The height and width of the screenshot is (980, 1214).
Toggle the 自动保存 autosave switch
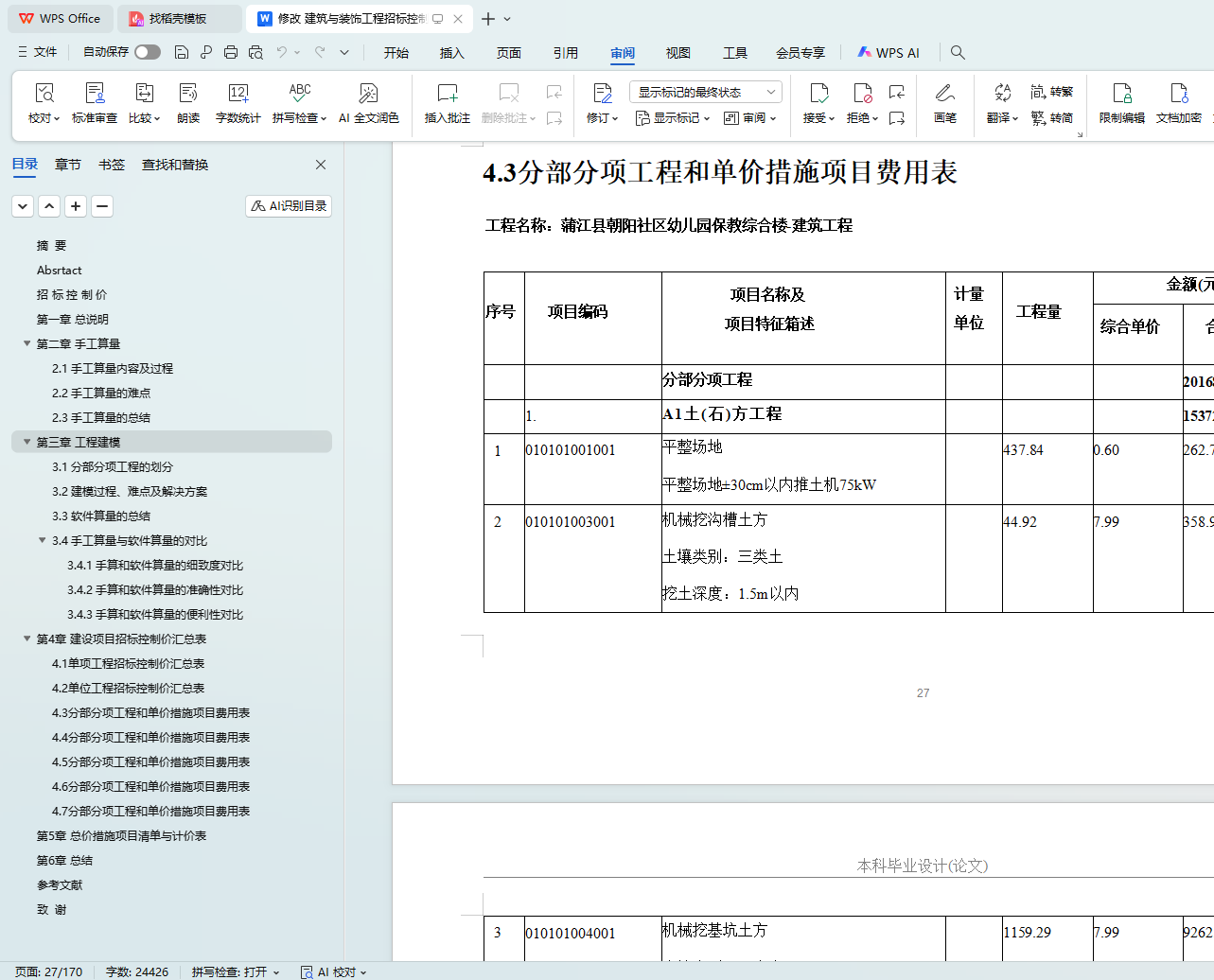click(147, 52)
